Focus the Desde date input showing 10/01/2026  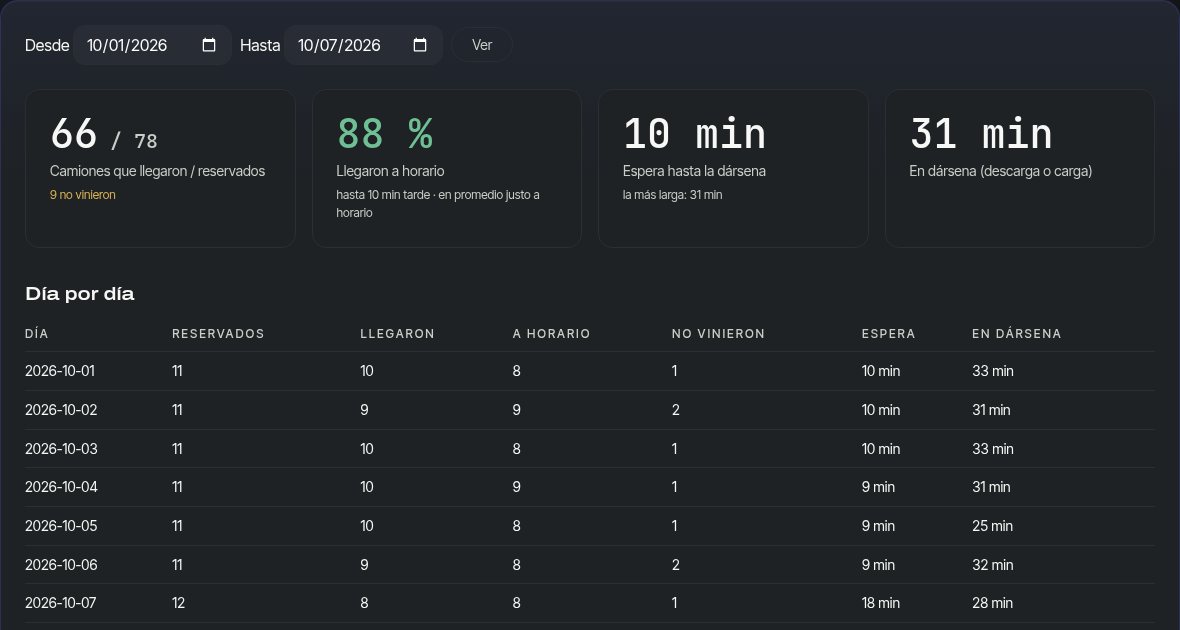click(152, 45)
